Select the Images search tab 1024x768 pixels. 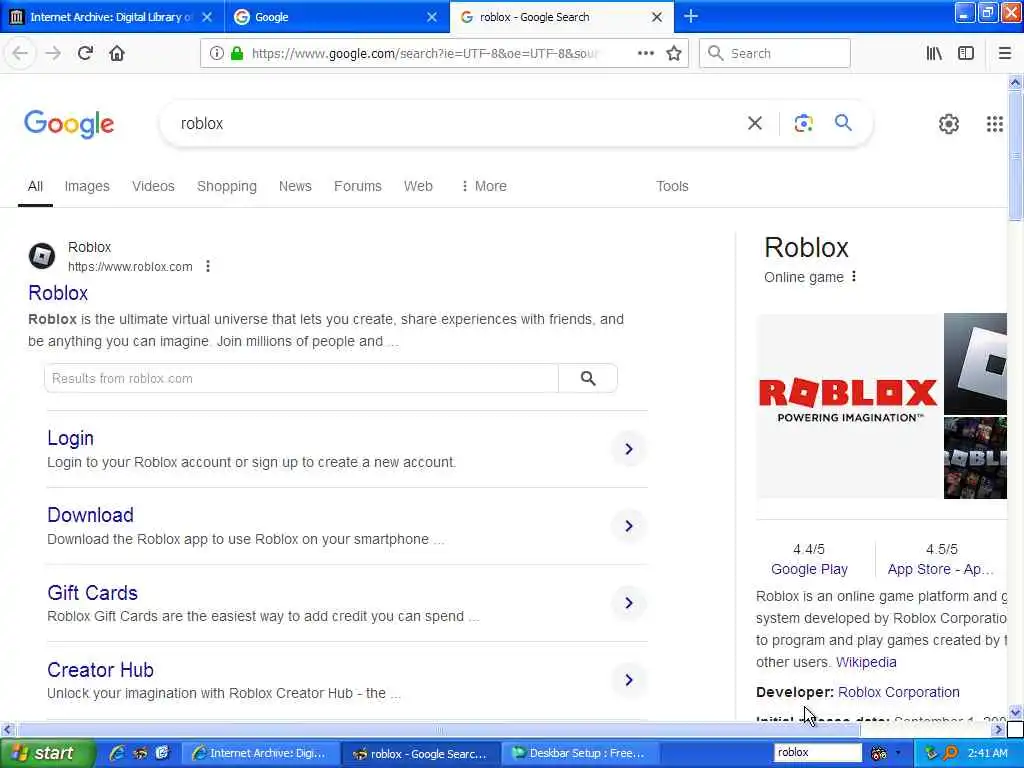click(x=87, y=186)
